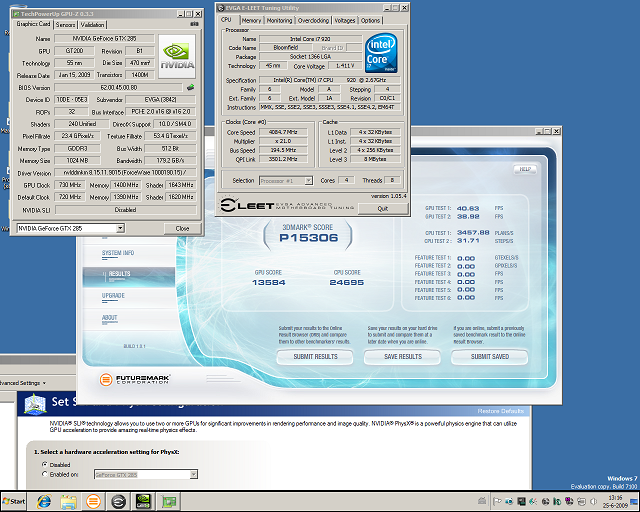The width and height of the screenshot is (640, 512).
Task: Click the keyboard icon in the taskbar
Action: (x=482, y=501)
